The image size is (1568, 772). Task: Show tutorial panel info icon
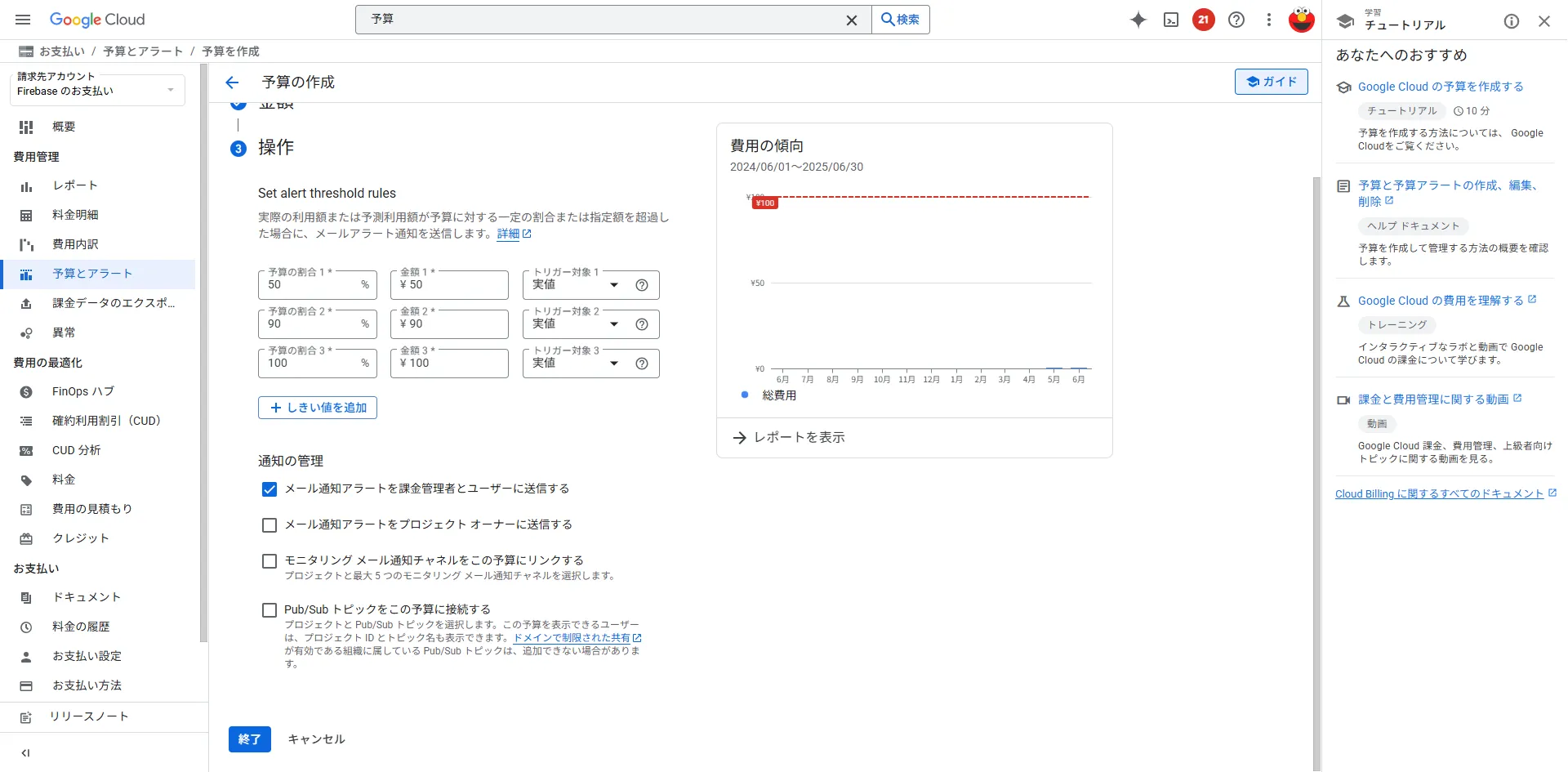point(1511,21)
